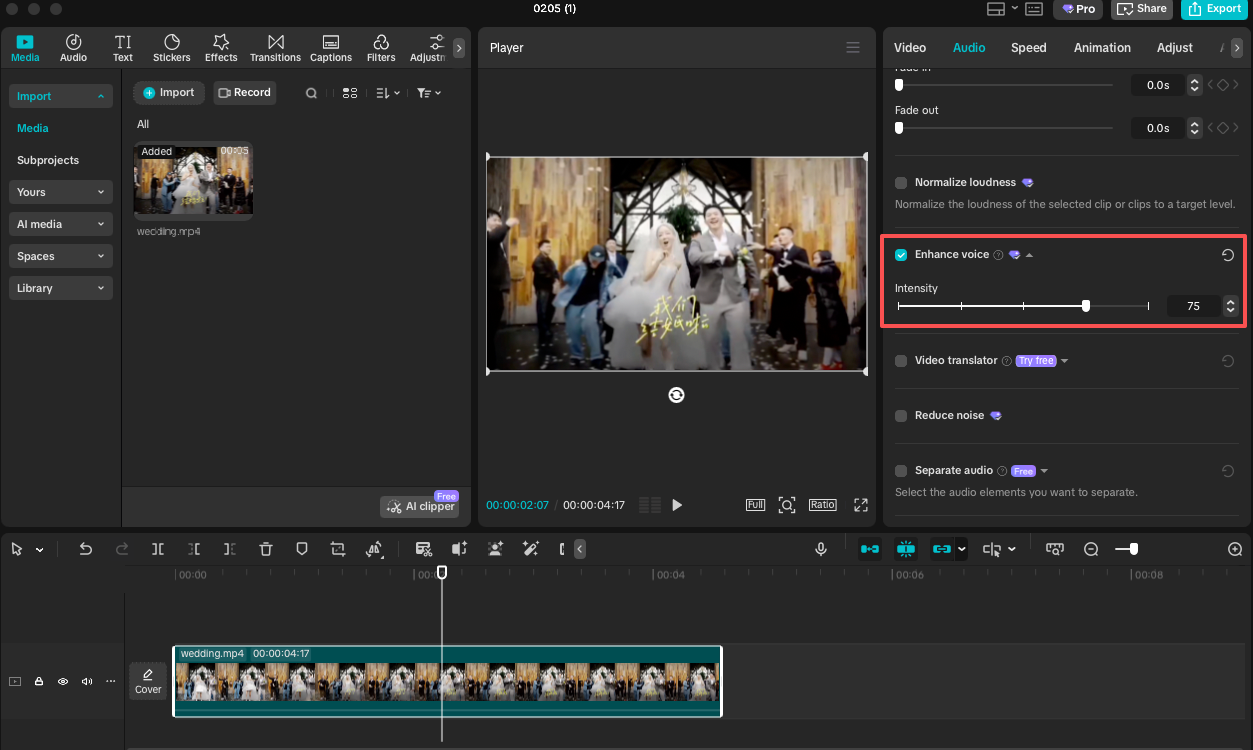The image size is (1253, 750).
Task: Open the Player hamburger menu
Action: (853, 48)
